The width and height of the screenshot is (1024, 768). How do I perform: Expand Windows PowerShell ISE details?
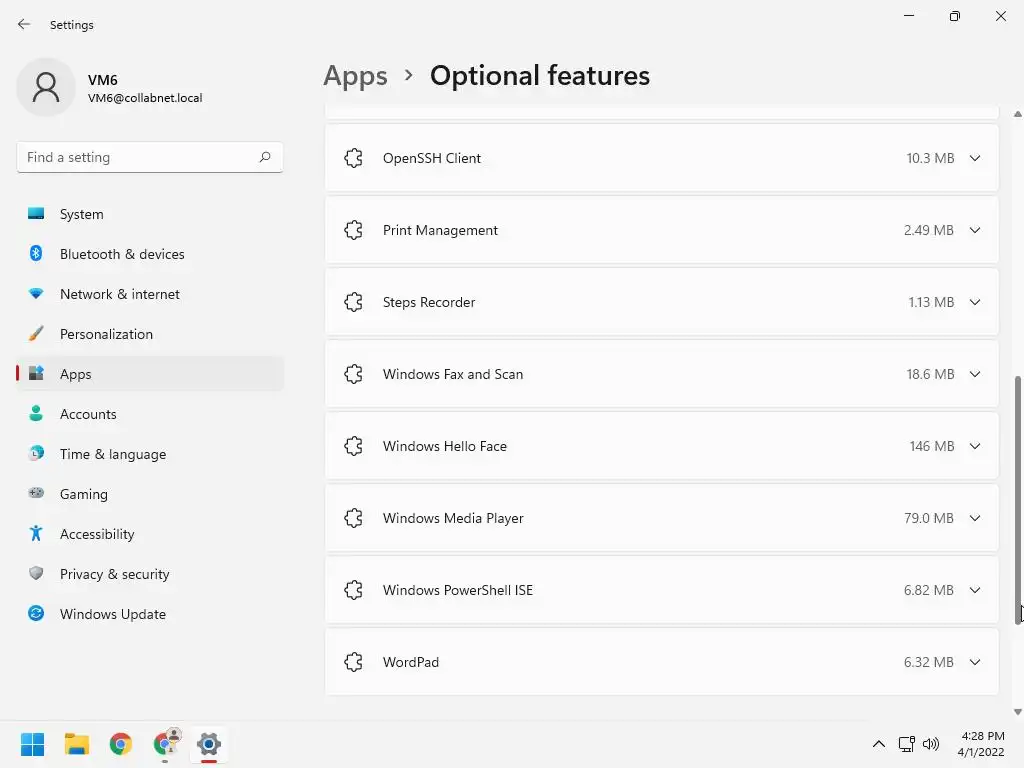(x=975, y=590)
